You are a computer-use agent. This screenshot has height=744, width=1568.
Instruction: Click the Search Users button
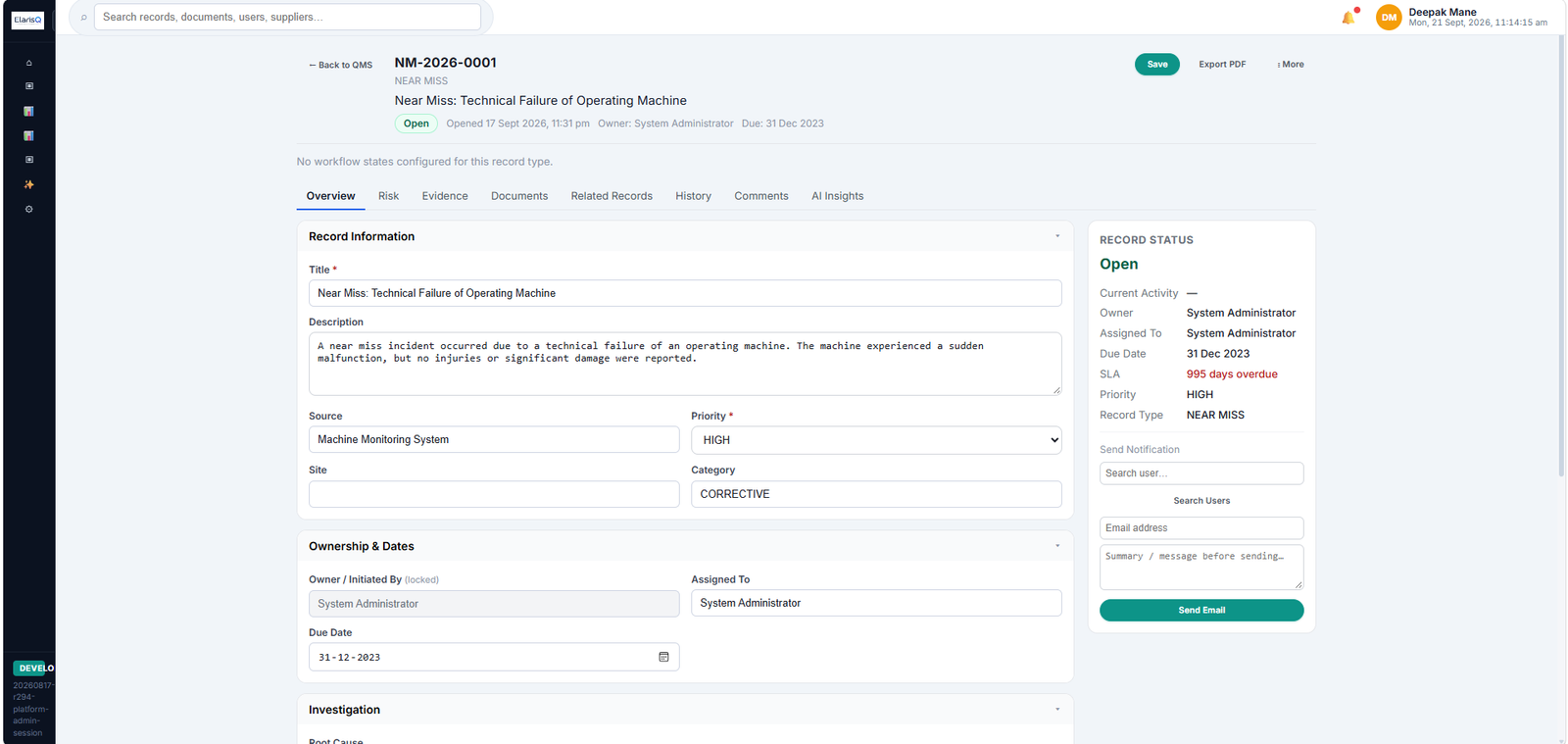(x=1201, y=501)
